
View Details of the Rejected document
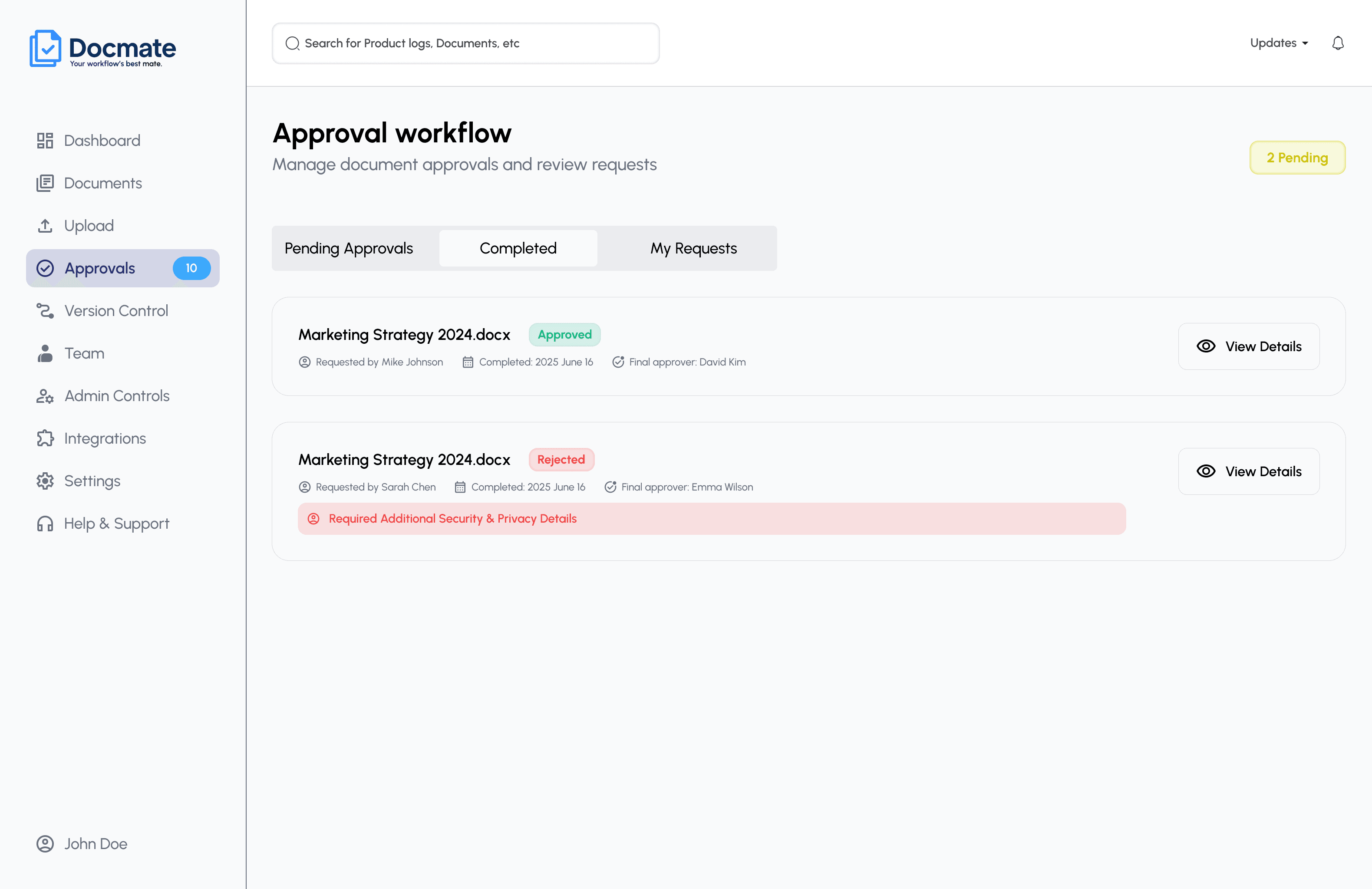[1249, 471]
